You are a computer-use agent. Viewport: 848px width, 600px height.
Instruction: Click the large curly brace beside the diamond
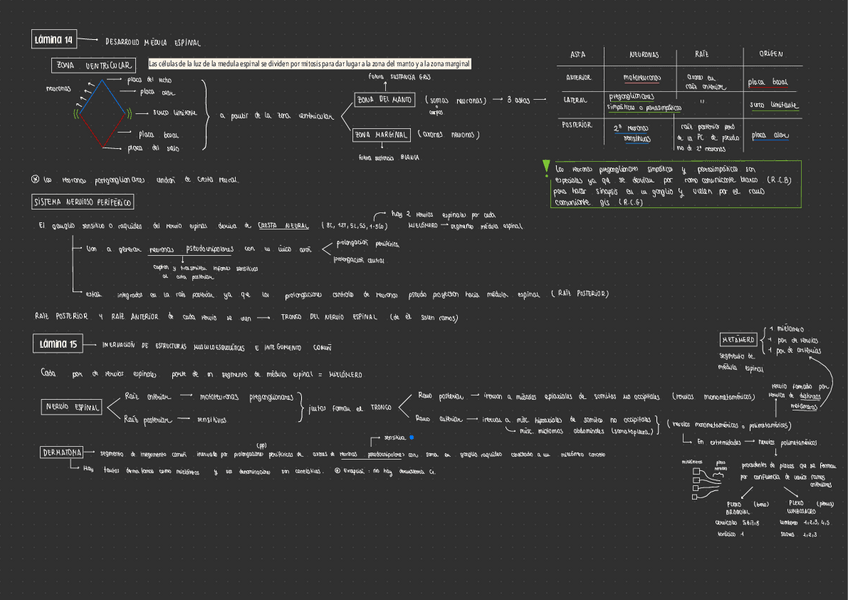(x=206, y=114)
